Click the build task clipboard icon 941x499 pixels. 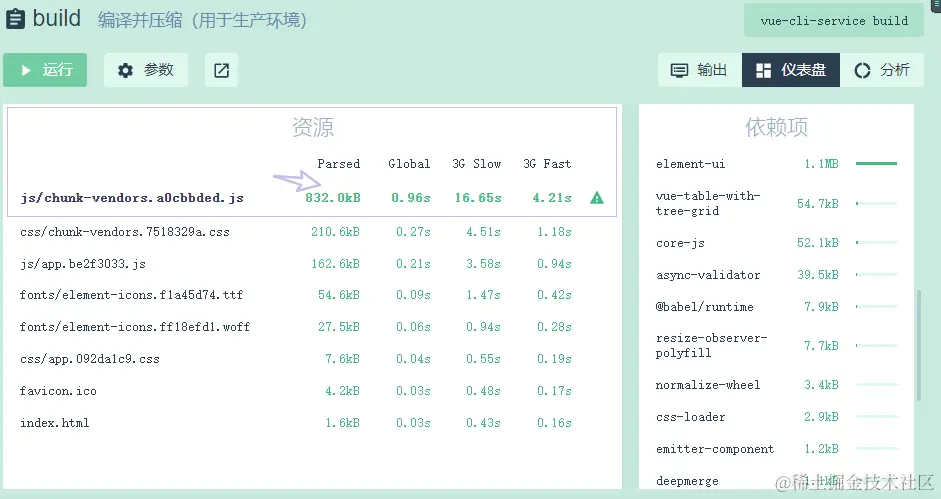click(15, 19)
